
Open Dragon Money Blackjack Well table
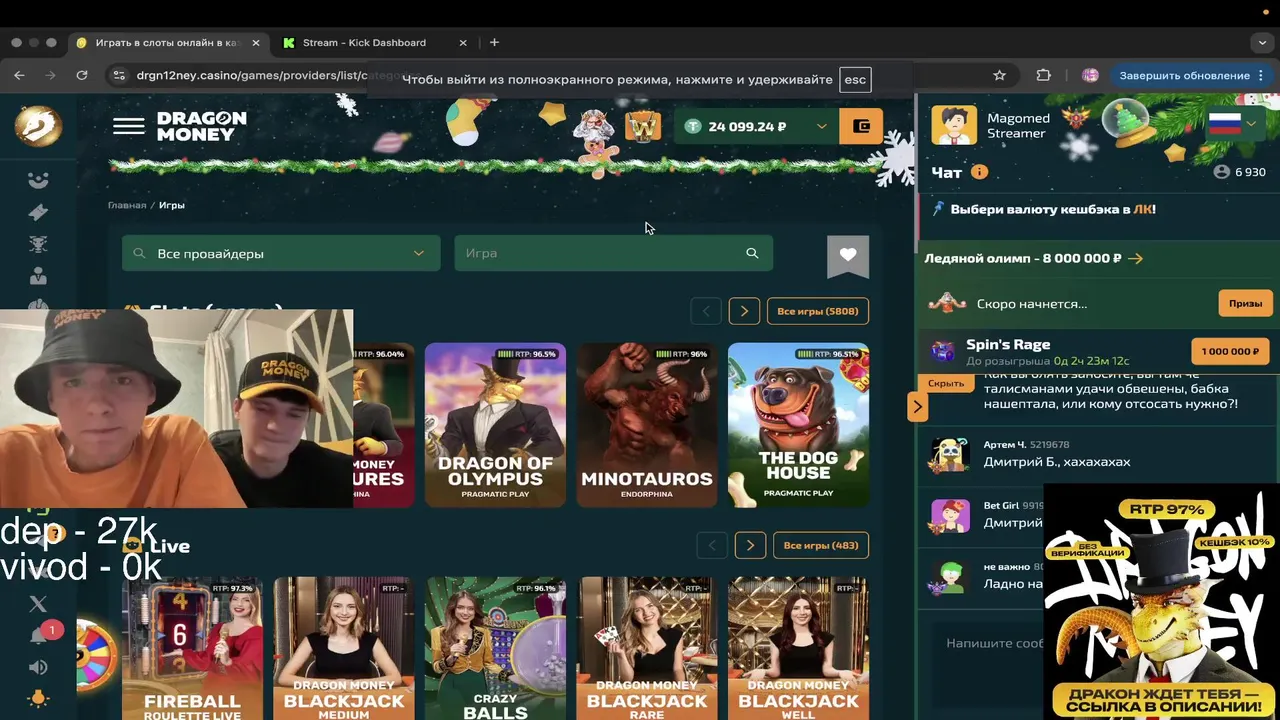point(798,648)
